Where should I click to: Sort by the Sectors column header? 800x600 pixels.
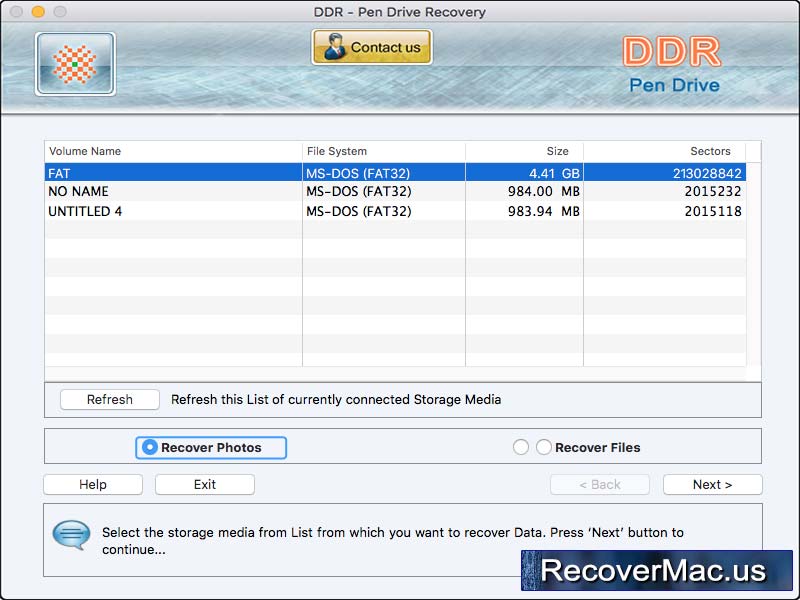pyautogui.click(x=709, y=151)
